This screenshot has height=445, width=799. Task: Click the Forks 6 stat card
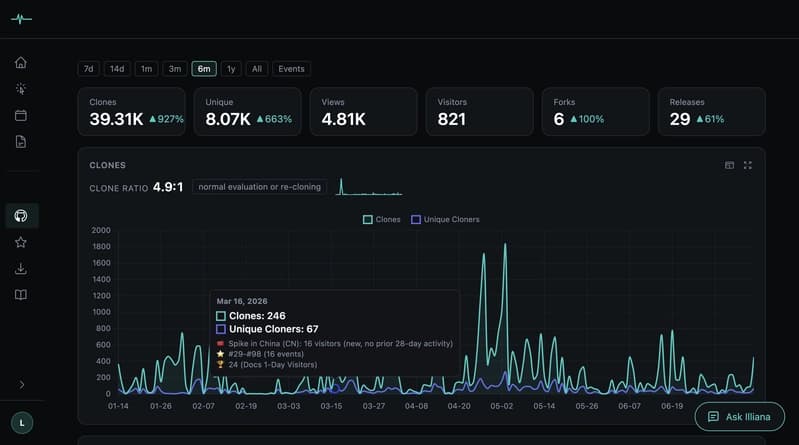click(596, 112)
